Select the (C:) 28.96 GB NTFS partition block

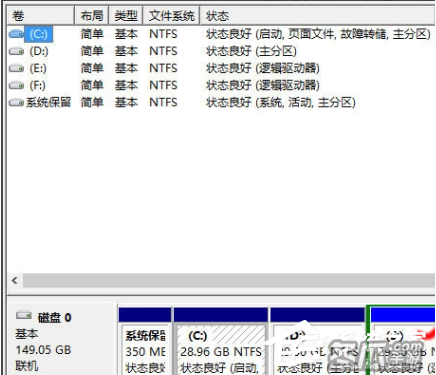pyautogui.click(x=221, y=341)
